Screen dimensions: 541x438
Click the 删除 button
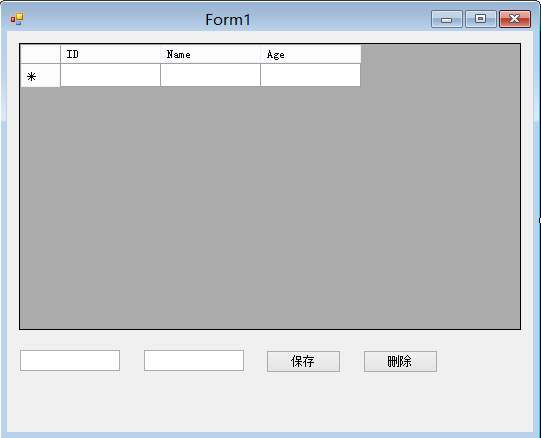[x=400, y=361]
